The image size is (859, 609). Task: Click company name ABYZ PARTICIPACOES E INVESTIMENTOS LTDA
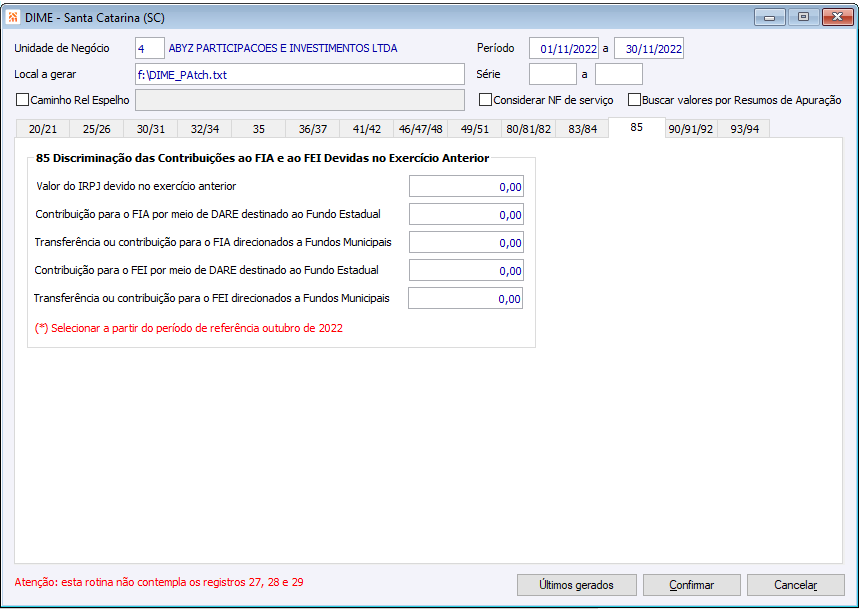[x=283, y=48]
